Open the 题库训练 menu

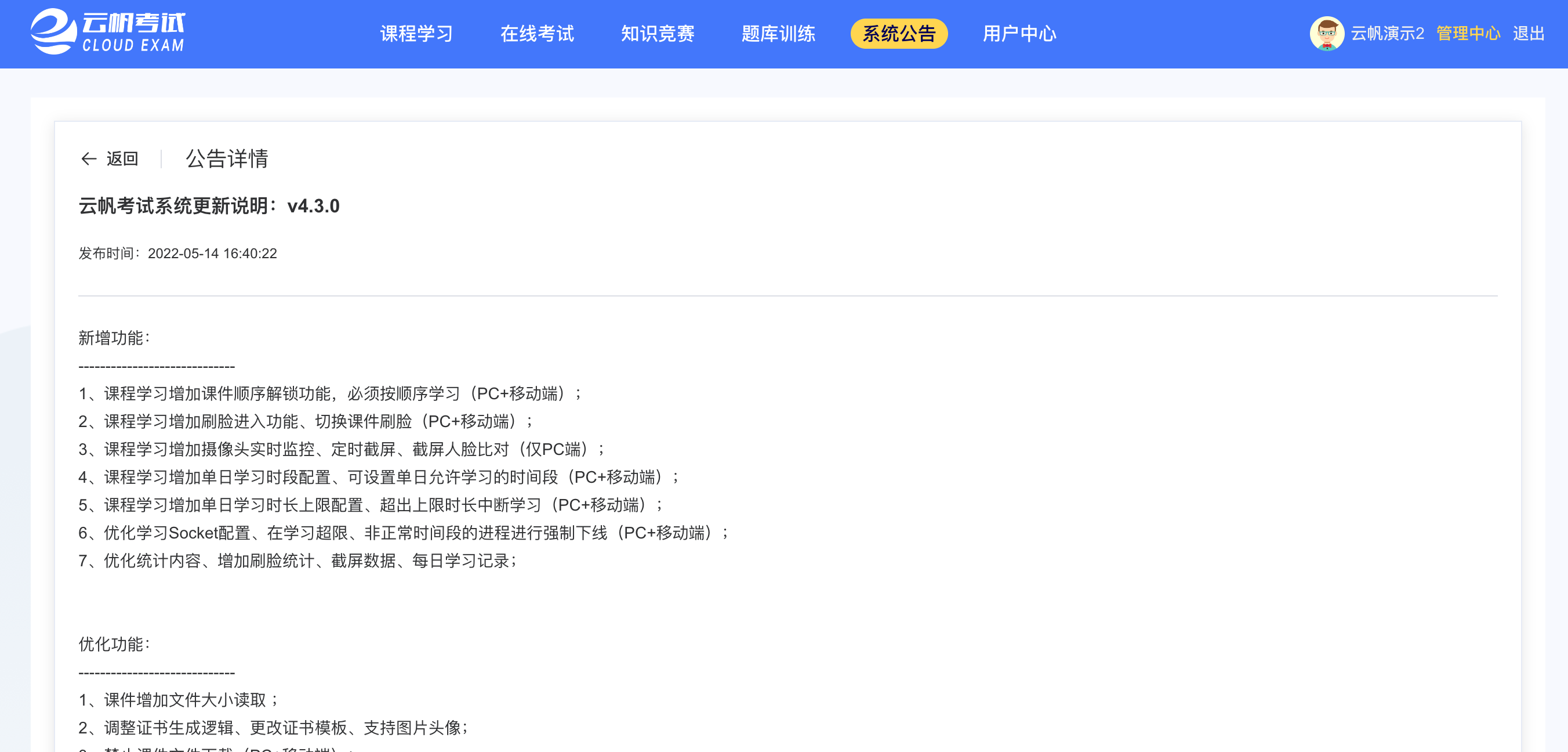778,34
